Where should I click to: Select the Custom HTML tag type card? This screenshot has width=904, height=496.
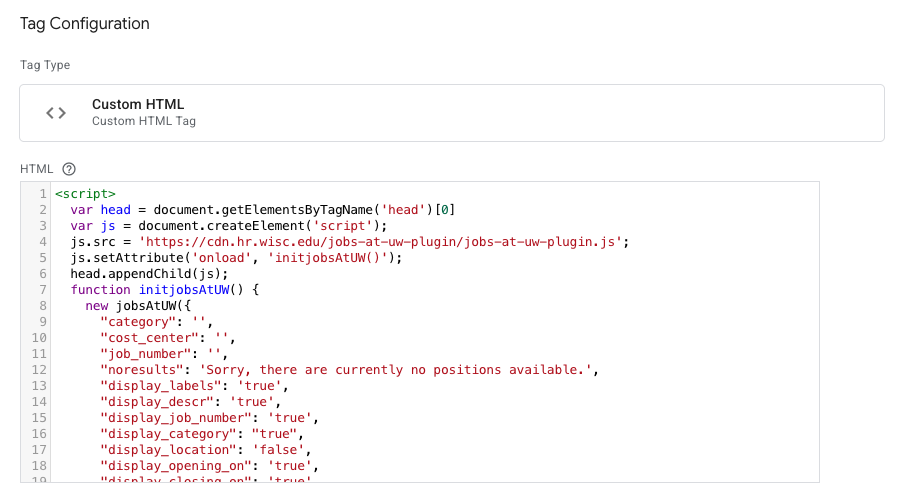pos(451,113)
